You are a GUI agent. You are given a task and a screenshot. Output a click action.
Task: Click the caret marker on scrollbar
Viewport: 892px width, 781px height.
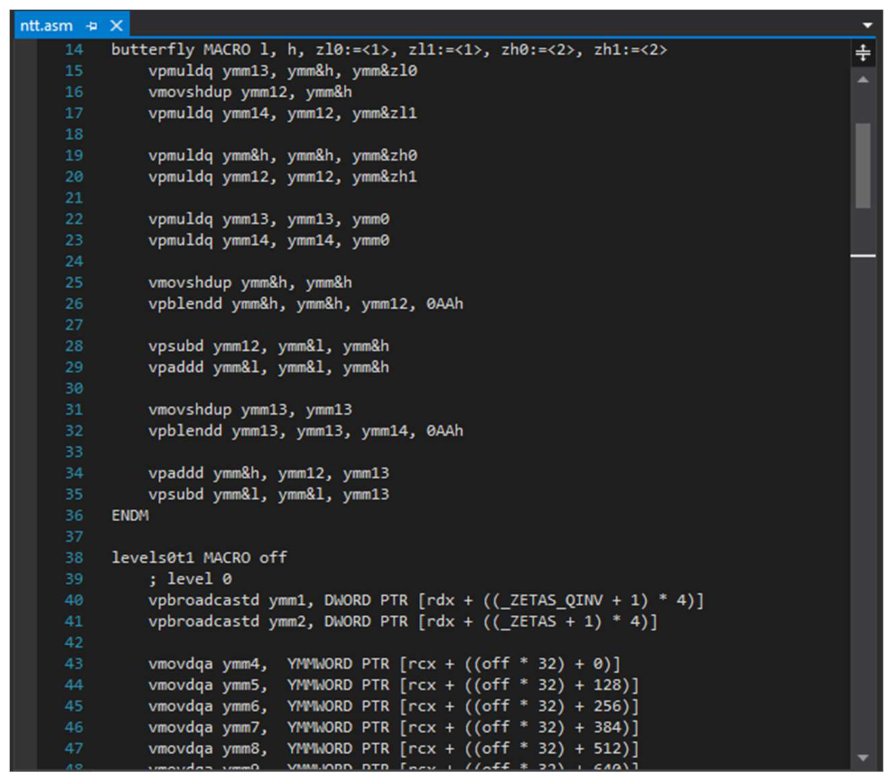pos(863,256)
